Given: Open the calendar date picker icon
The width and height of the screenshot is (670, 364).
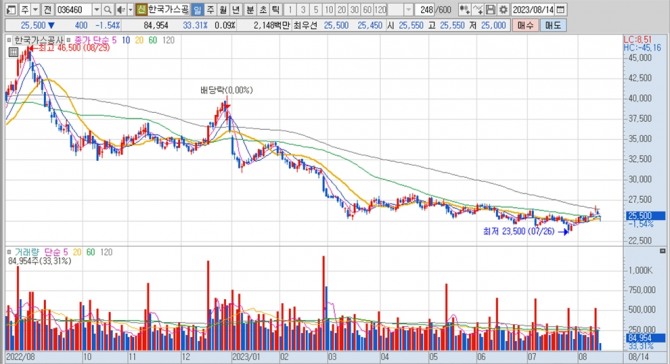Looking at the screenshot, I should coord(561,9).
